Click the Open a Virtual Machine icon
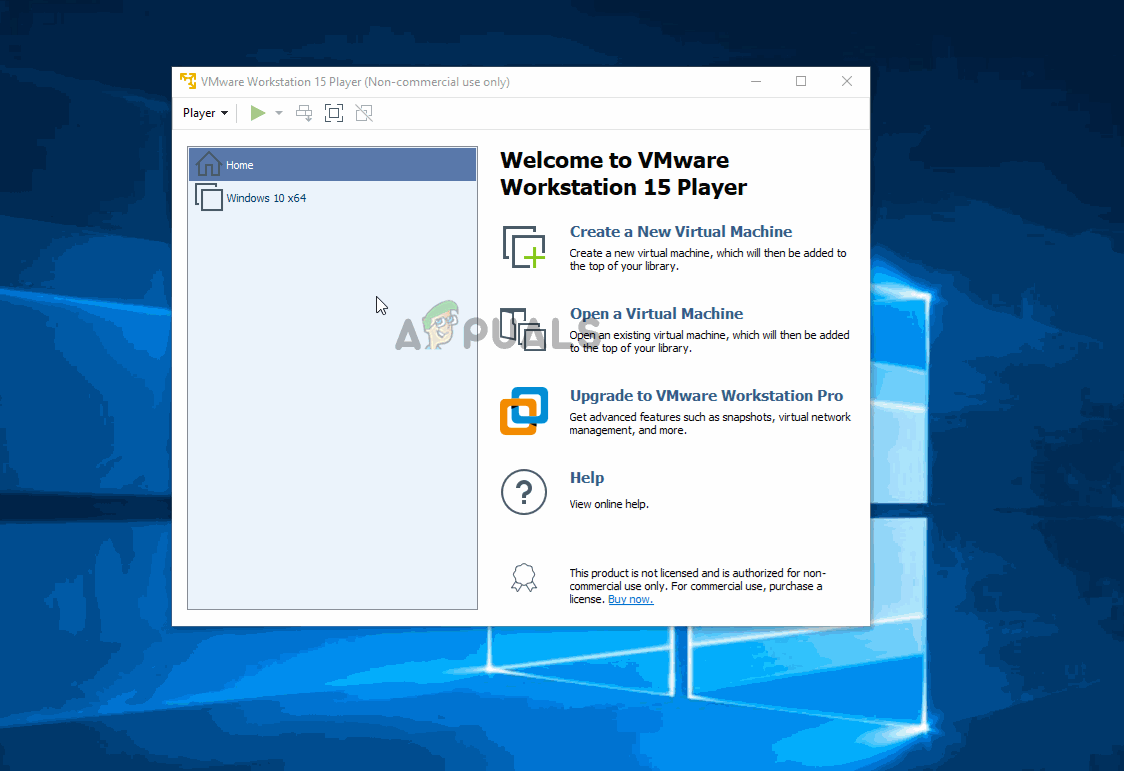This screenshot has width=1124, height=771. click(524, 328)
